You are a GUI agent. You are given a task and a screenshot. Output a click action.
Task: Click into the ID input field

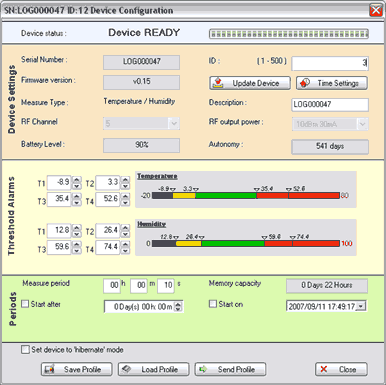(x=330, y=63)
